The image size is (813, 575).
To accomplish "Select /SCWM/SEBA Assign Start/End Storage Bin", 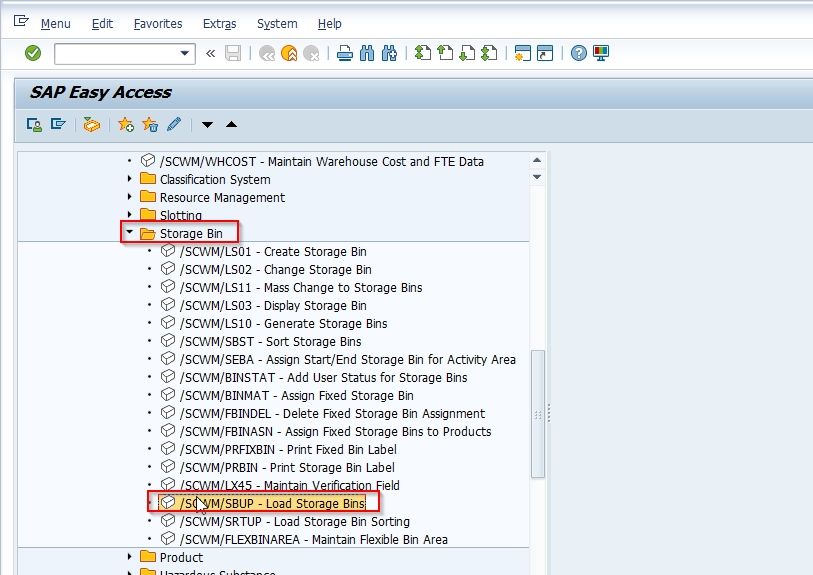I will (x=347, y=359).
